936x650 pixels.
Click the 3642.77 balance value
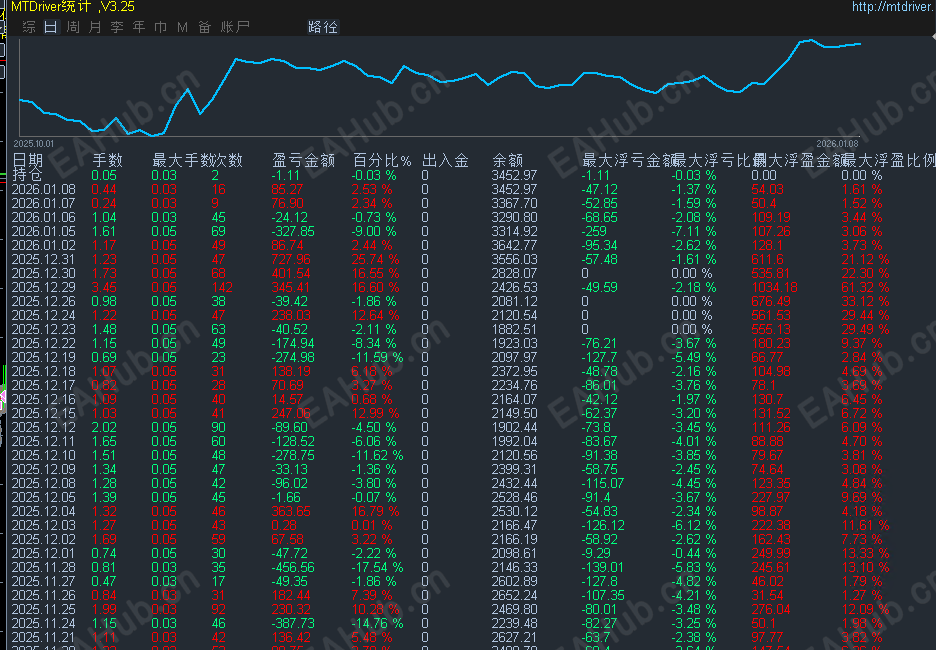(514, 245)
